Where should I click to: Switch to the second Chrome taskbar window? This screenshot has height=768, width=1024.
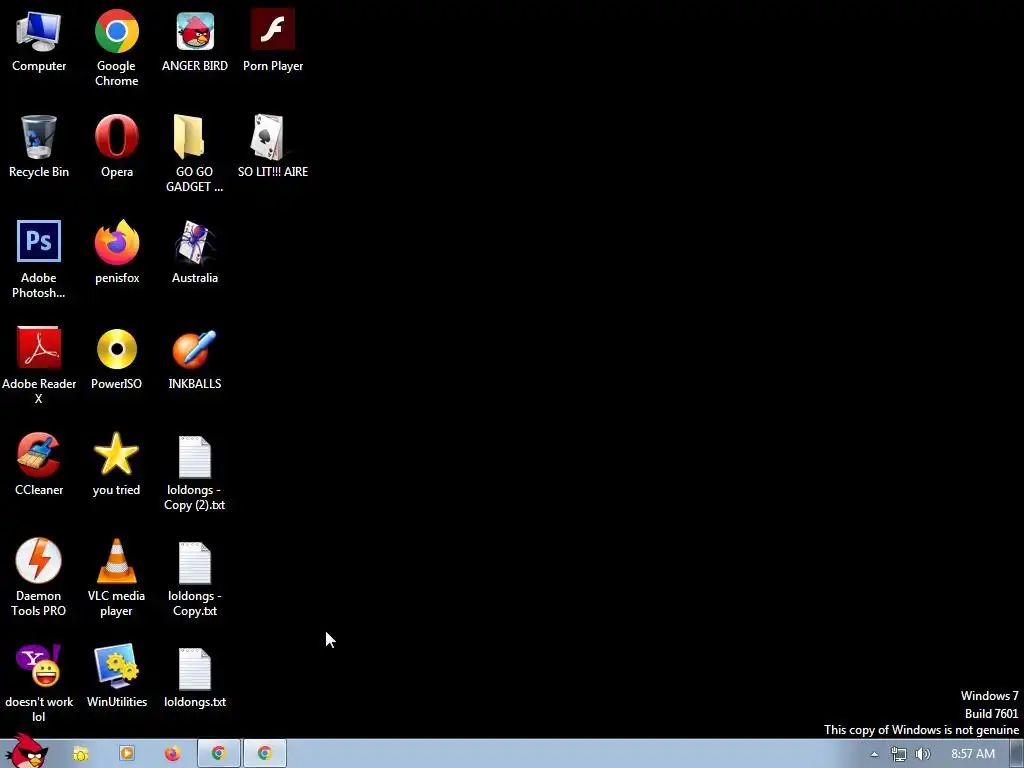click(264, 754)
